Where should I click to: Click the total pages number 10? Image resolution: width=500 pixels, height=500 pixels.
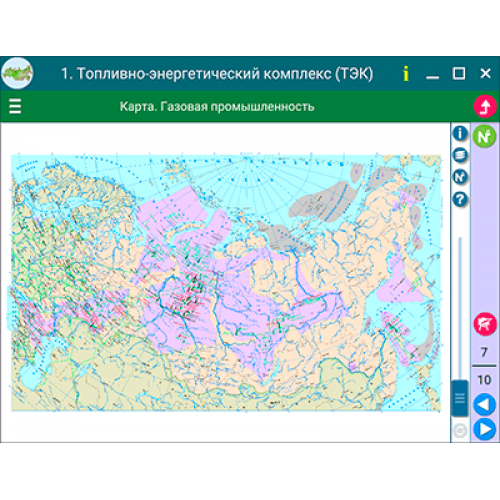tap(484, 380)
